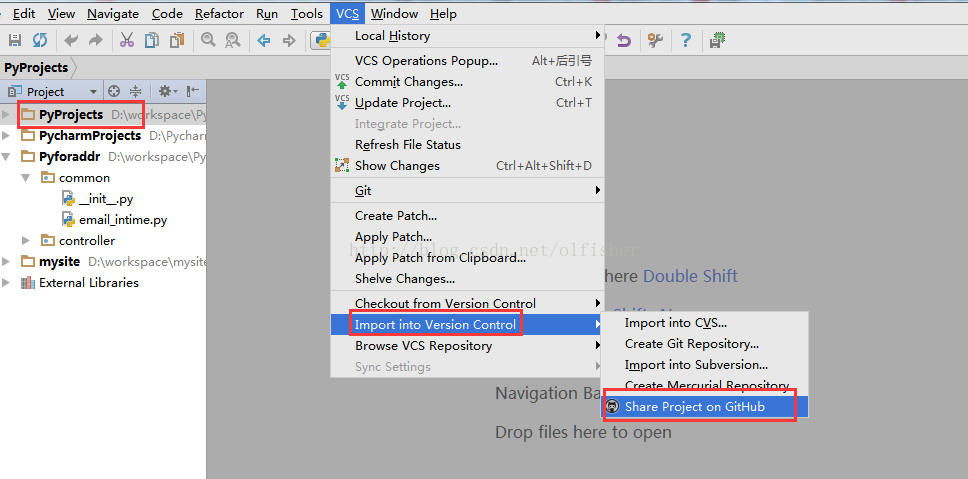The height and width of the screenshot is (479, 968).
Task: Click the GitHub icon beside Share Project
Action: pos(612,406)
